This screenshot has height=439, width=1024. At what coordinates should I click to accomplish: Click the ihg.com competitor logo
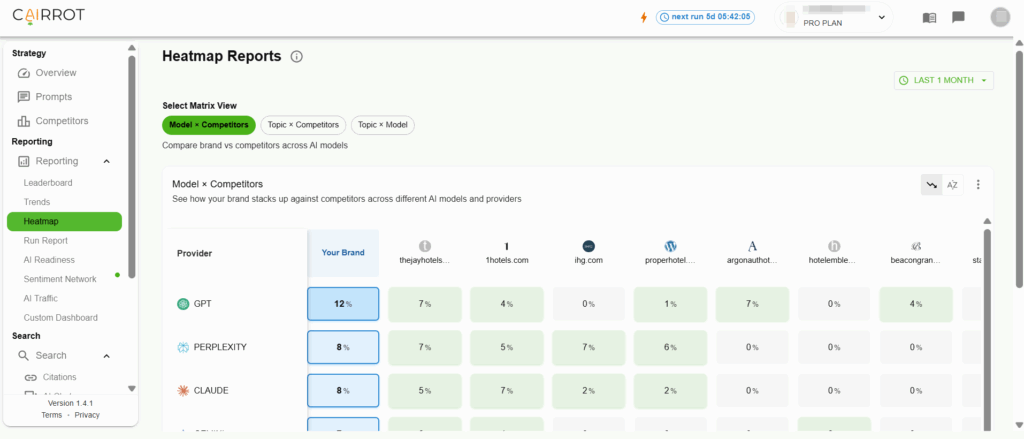(589, 246)
